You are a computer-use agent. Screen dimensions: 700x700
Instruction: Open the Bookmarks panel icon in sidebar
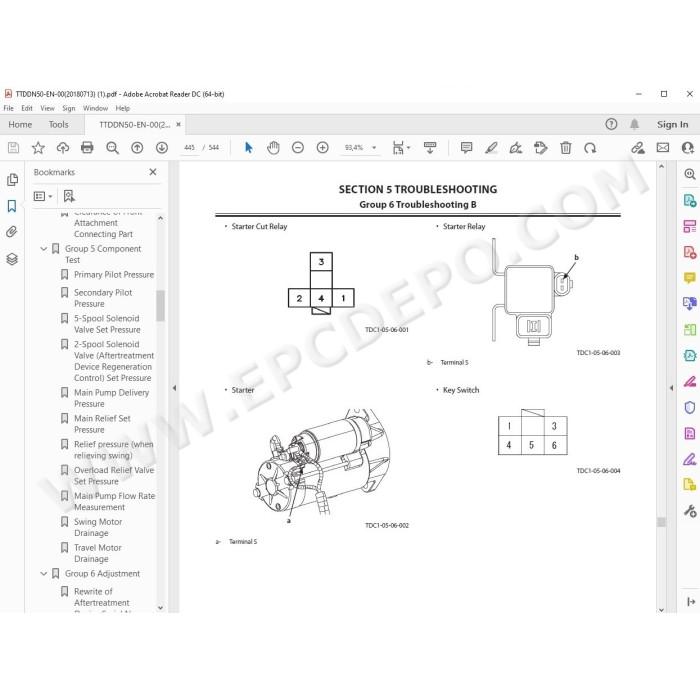coord(12,206)
